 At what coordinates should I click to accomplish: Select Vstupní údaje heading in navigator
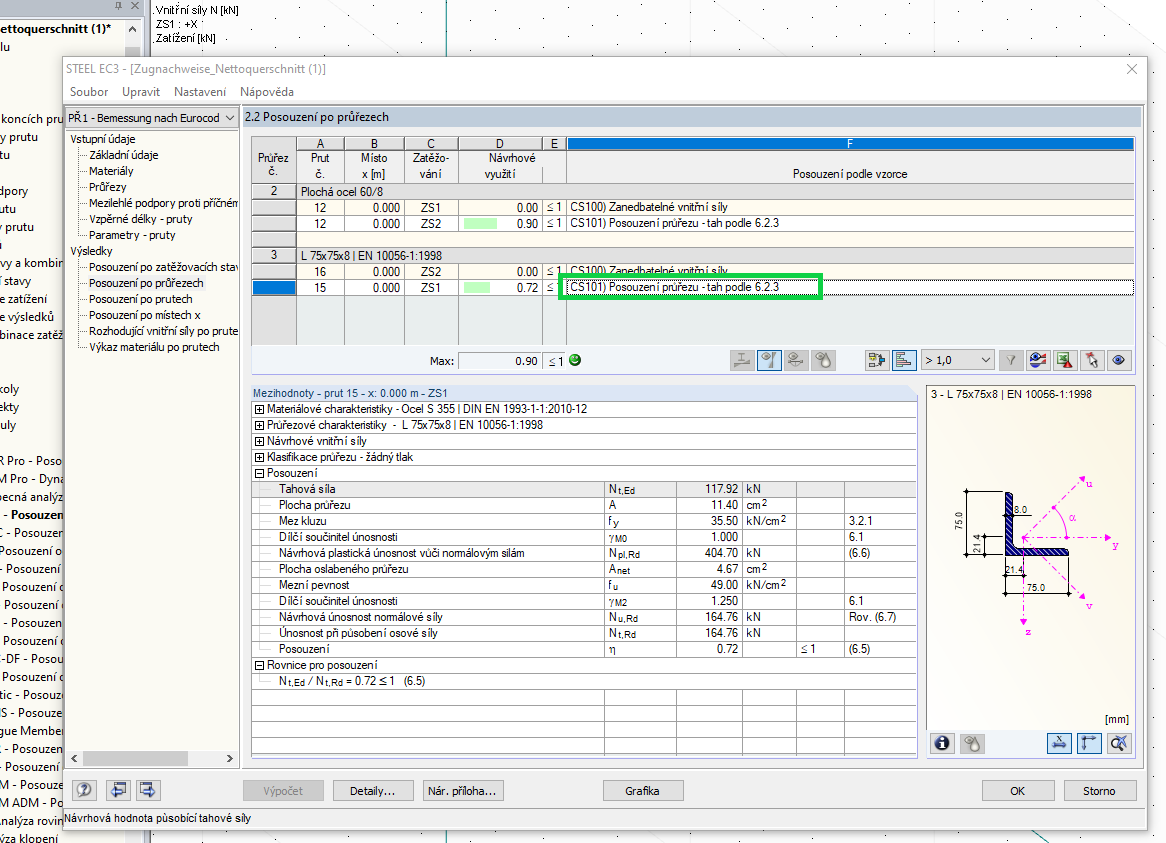(103, 139)
